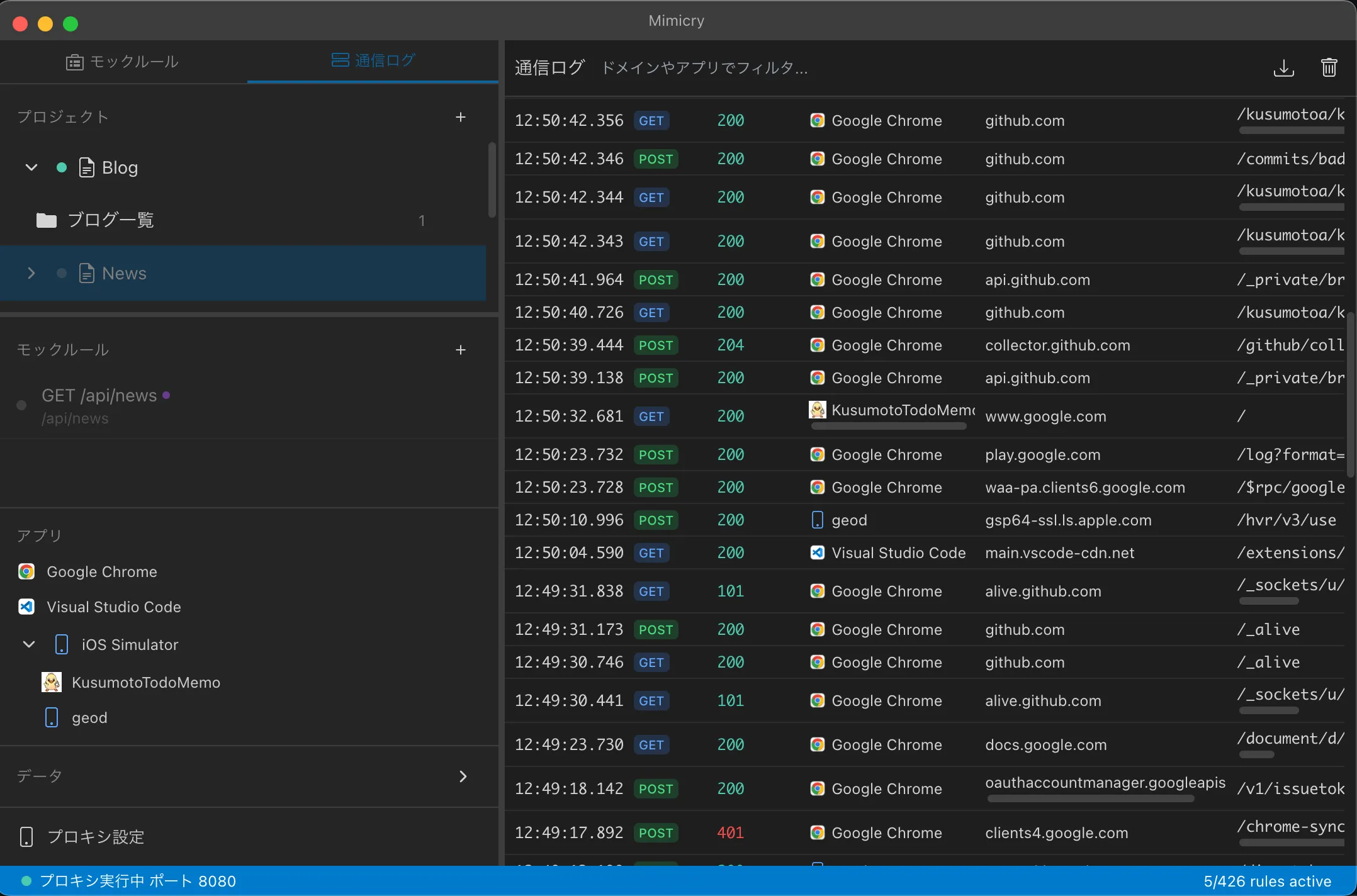Viewport: 1357px width, 896px height.
Task: Click the scroll bar under KusumotoTodoMemo log entry
Action: click(x=889, y=426)
